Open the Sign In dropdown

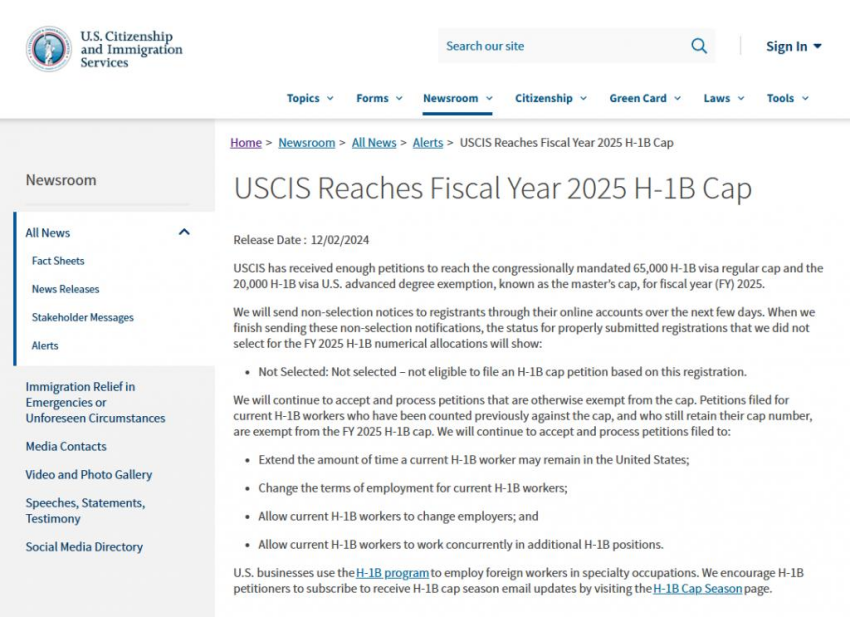pyautogui.click(x=793, y=47)
